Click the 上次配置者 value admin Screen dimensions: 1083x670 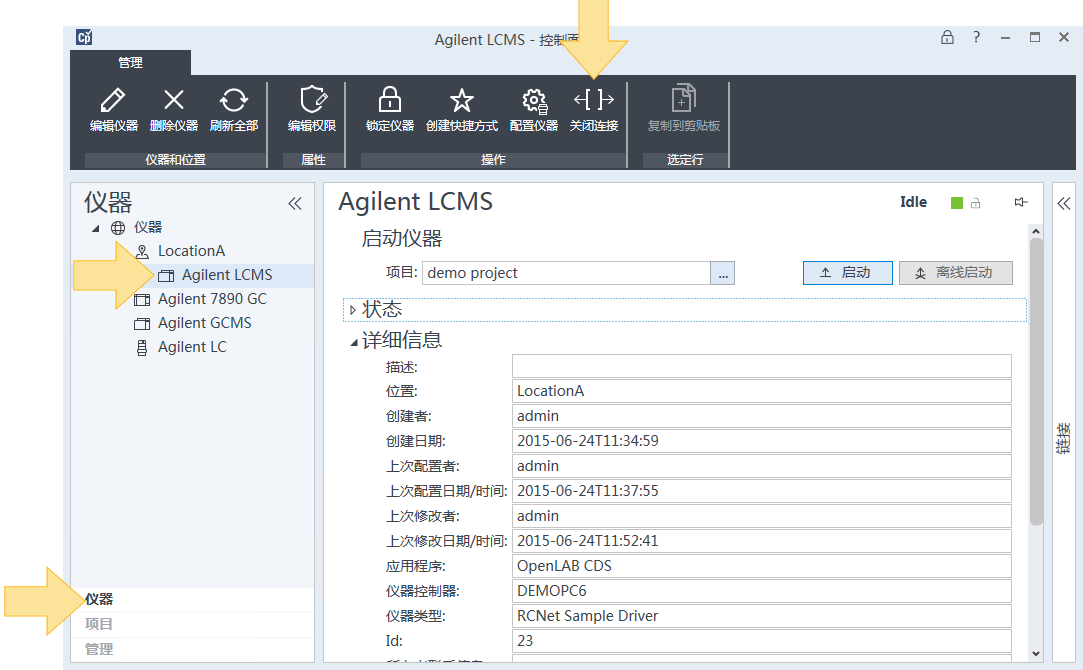pyautogui.click(x=762, y=466)
